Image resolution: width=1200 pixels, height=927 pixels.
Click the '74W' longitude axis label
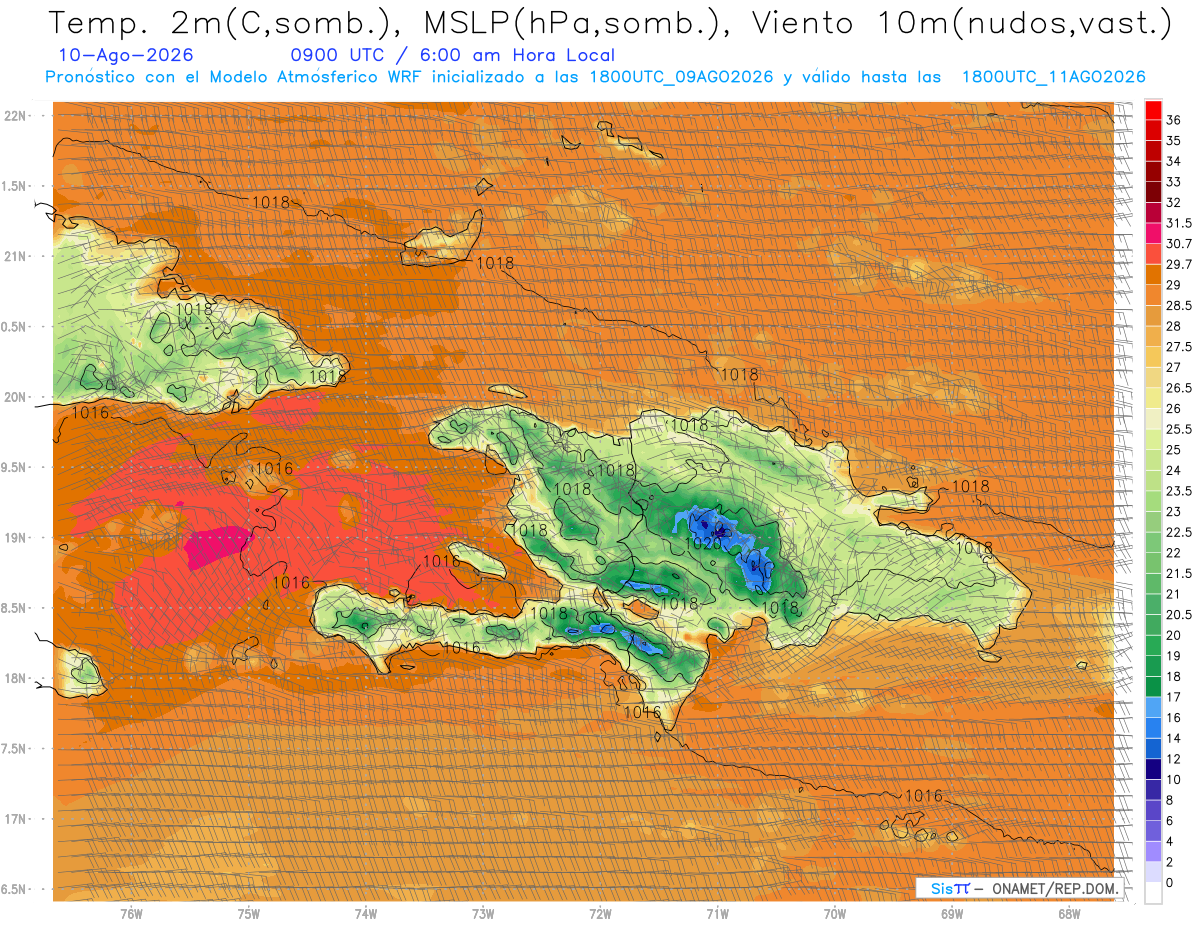tap(365, 913)
